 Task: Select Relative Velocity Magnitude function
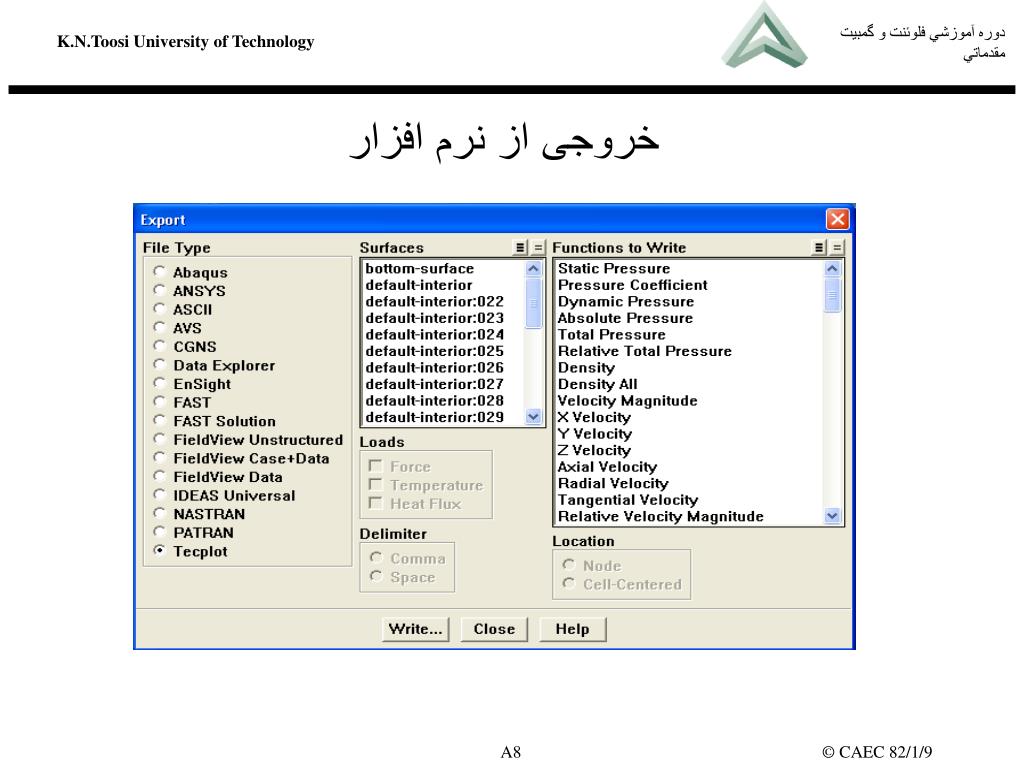689,517
